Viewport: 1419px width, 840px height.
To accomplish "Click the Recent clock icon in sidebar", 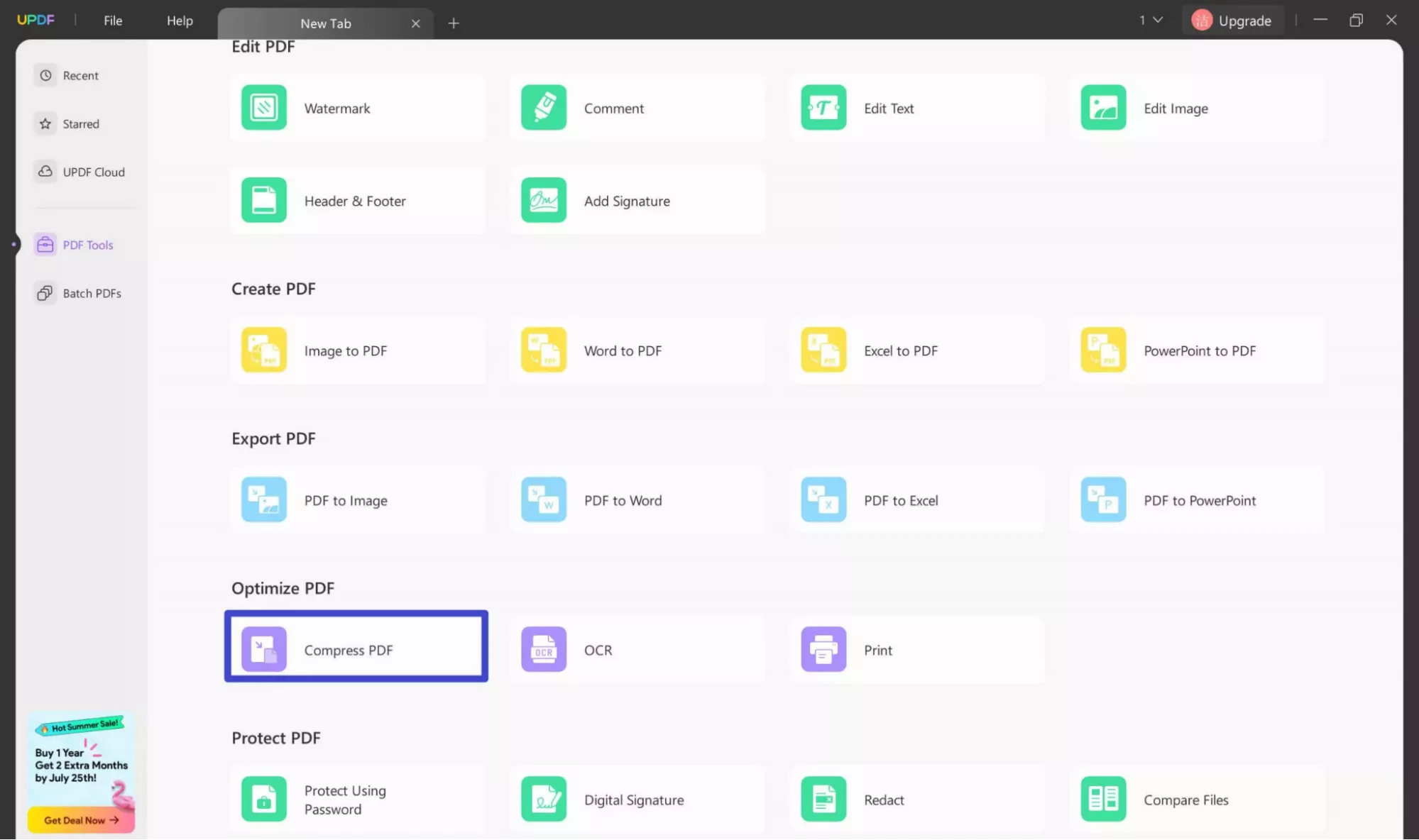I will pos(45,75).
